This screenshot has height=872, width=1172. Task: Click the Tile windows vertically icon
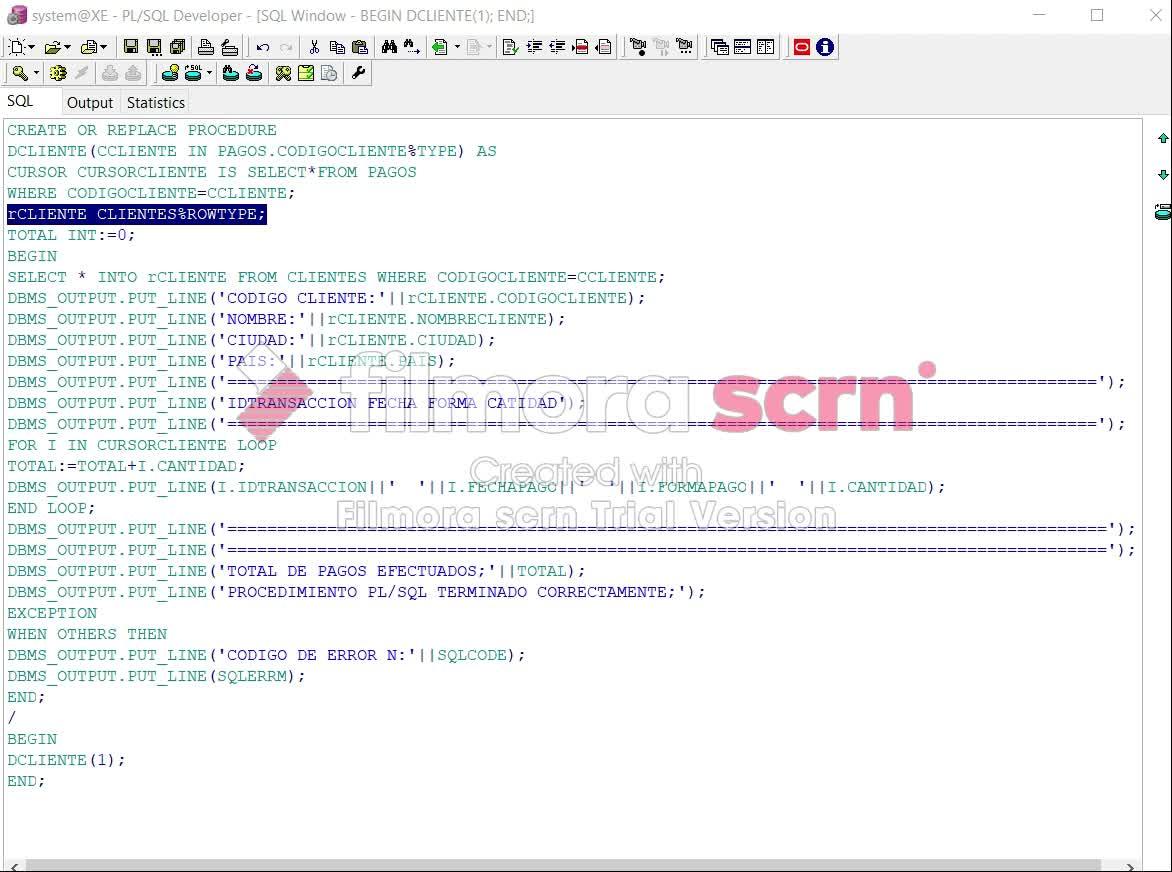(x=765, y=47)
